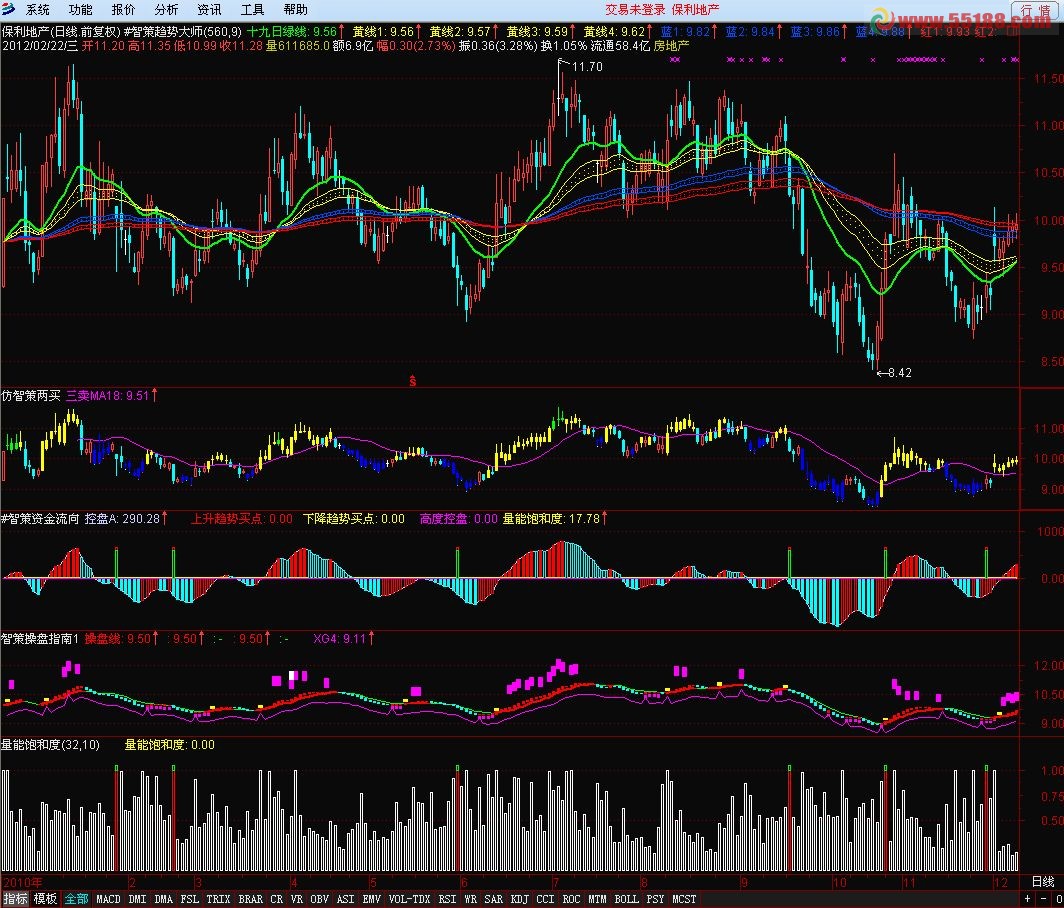Click the 日线 period label
This screenshot has height=908, width=1064.
[1043, 882]
